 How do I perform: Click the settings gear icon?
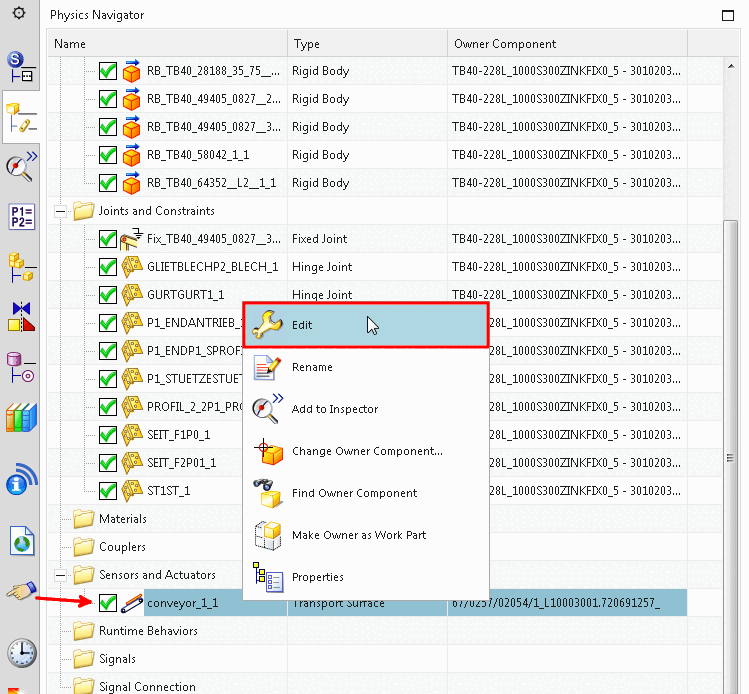tap(19, 13)
